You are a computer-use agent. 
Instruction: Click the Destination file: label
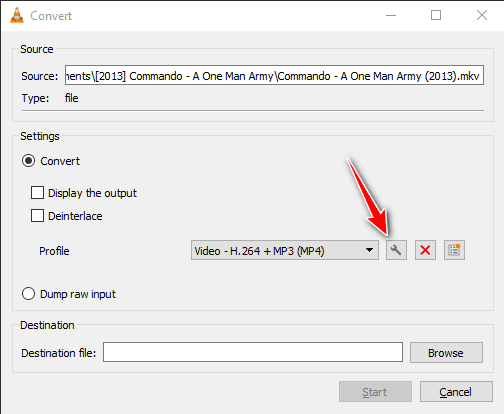(59, 353)
